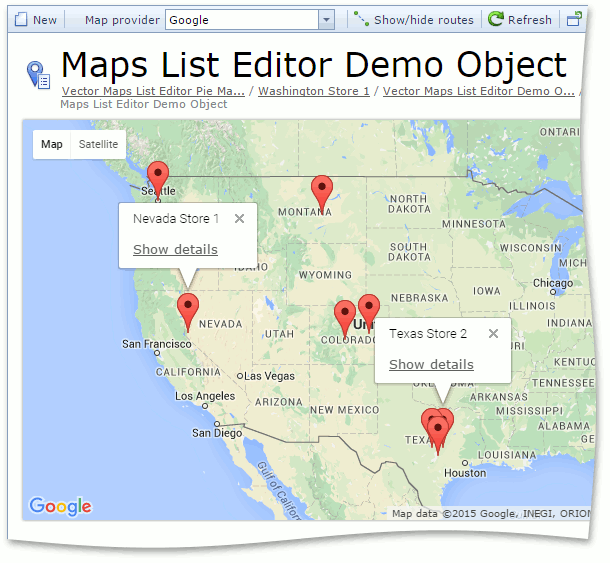Click the window restore icon in toolbar
The width and height of the screenshot is (610, 563).
point(574,19)
